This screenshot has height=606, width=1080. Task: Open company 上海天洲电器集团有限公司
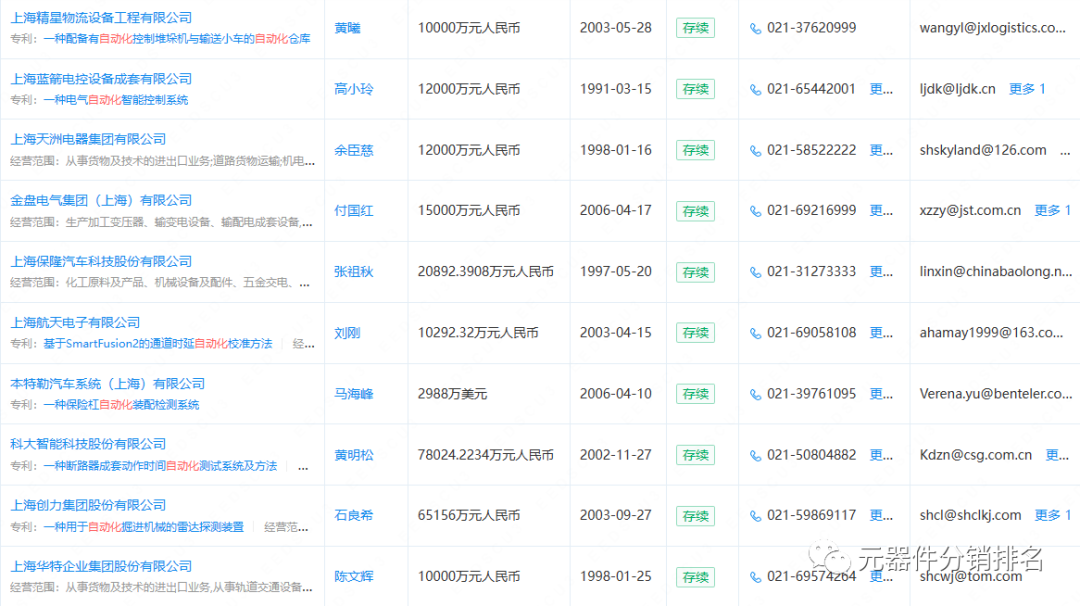click(x=88, y=139)
